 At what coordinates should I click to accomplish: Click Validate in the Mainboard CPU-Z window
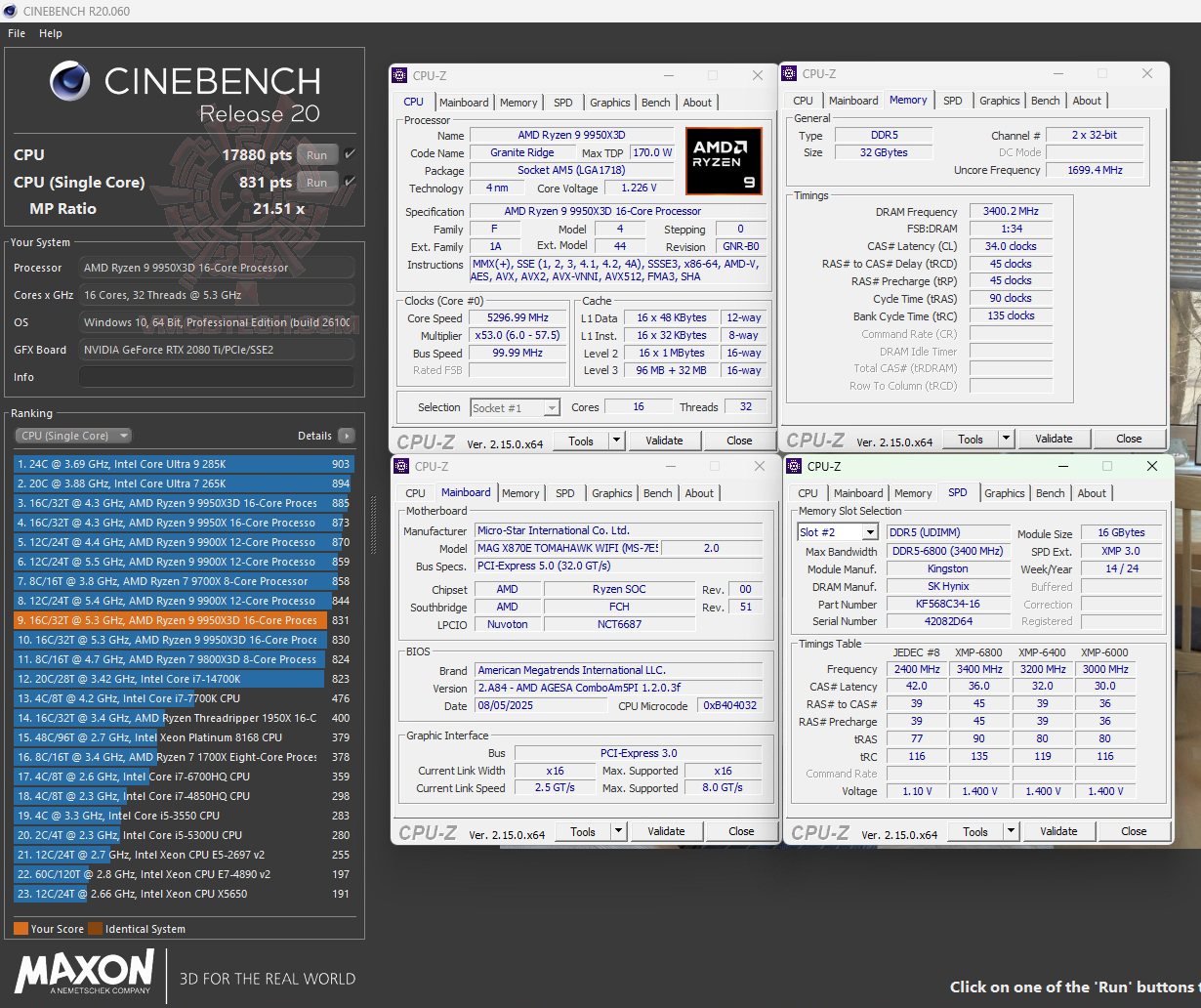click(x=667, y=830)
